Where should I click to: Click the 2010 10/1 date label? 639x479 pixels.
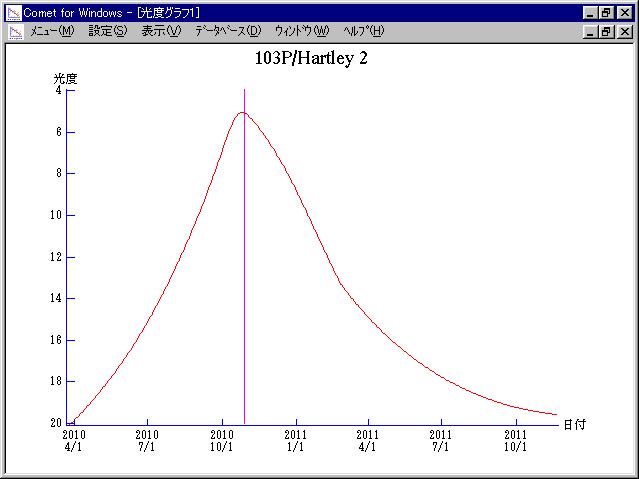click(x=222, y=440)
